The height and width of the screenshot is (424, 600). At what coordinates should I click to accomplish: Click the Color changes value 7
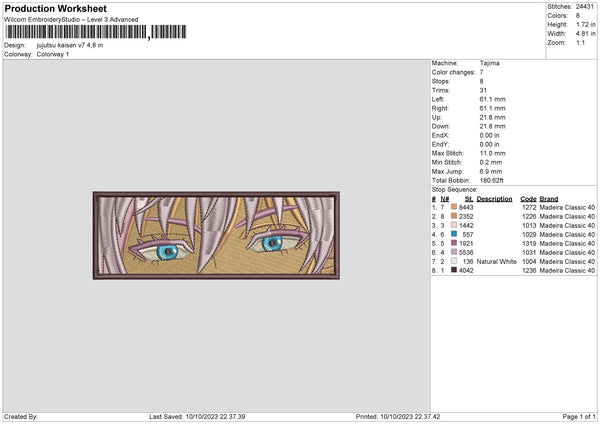[481, 72]
